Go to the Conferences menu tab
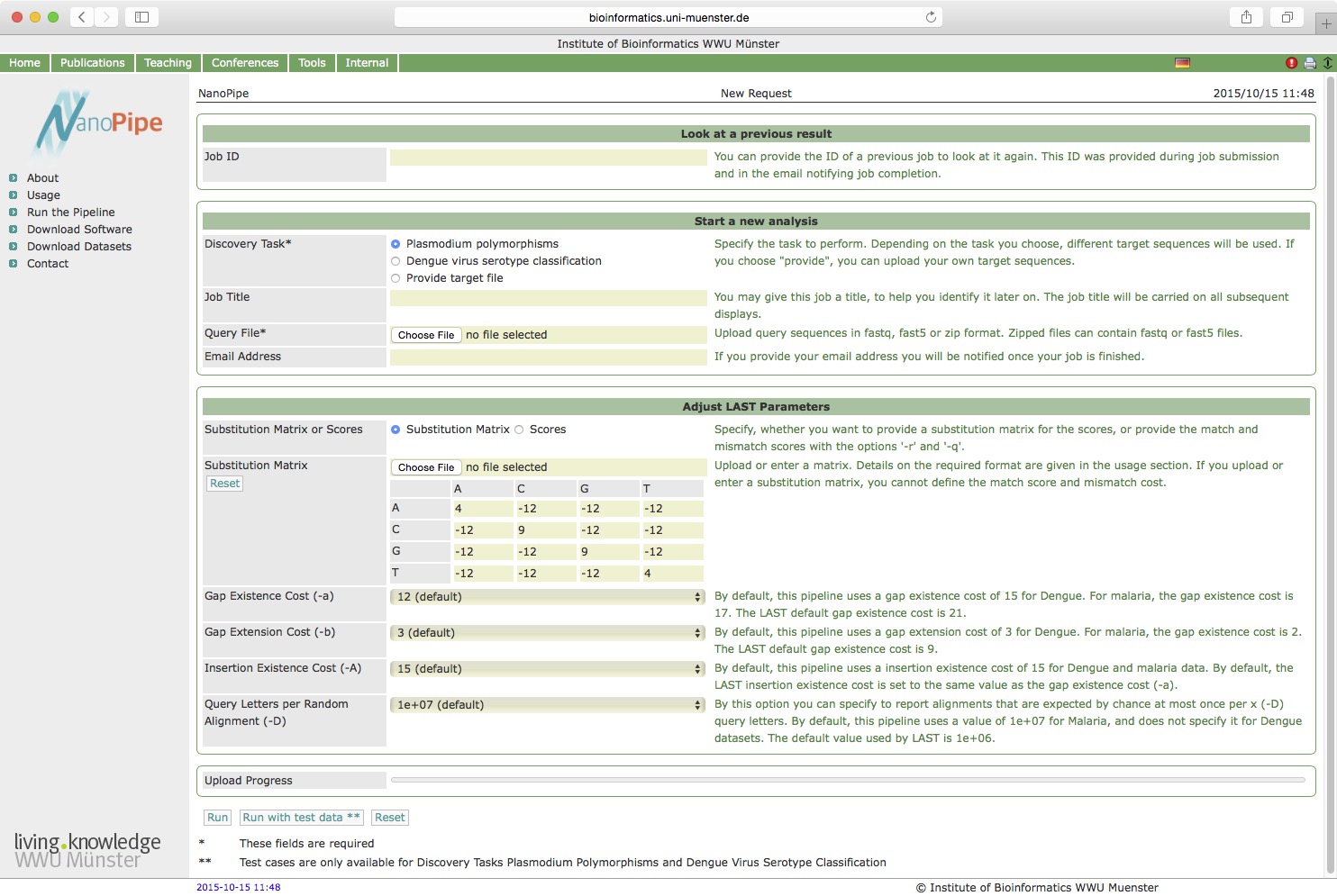The width and height of the screenshot is (1337, 896). [245, 63]
